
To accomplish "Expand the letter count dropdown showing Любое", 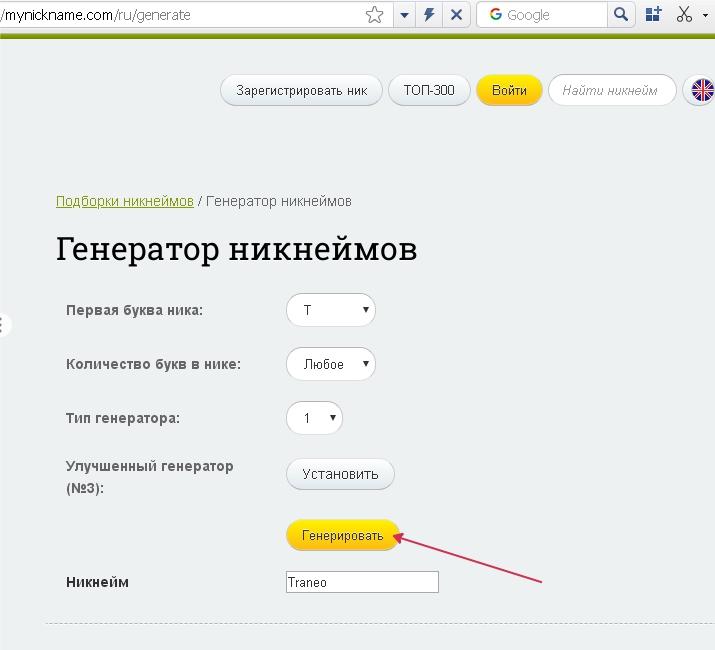I will pos(330,364).
